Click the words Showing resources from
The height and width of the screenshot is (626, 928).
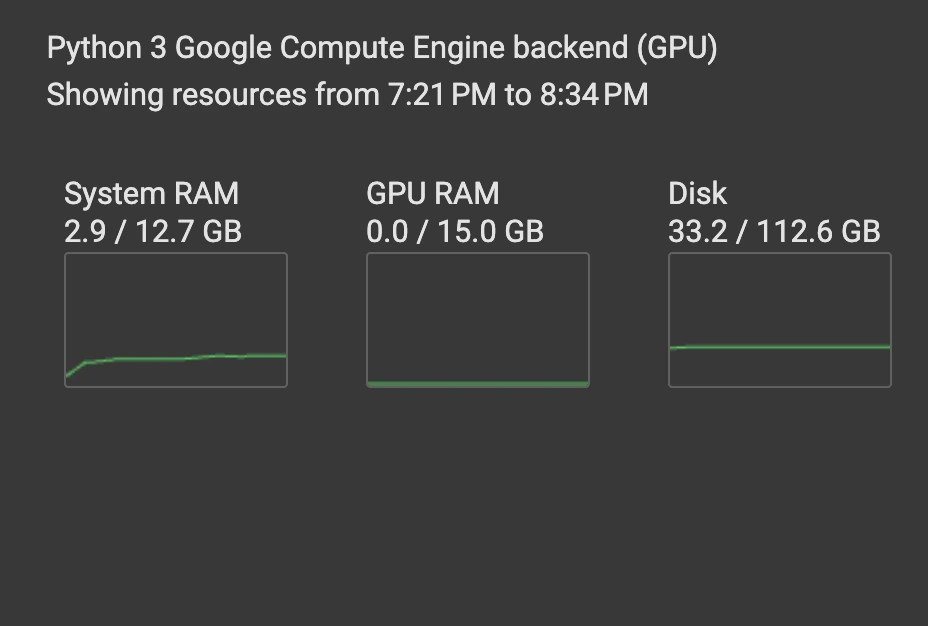213,95
